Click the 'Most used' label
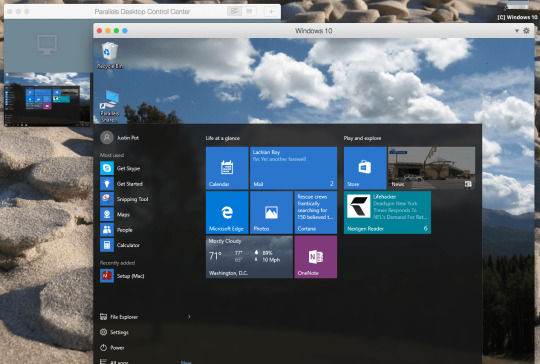Image resolution: width=540 pixels, height=364 pixels. (x=112, y=155)
